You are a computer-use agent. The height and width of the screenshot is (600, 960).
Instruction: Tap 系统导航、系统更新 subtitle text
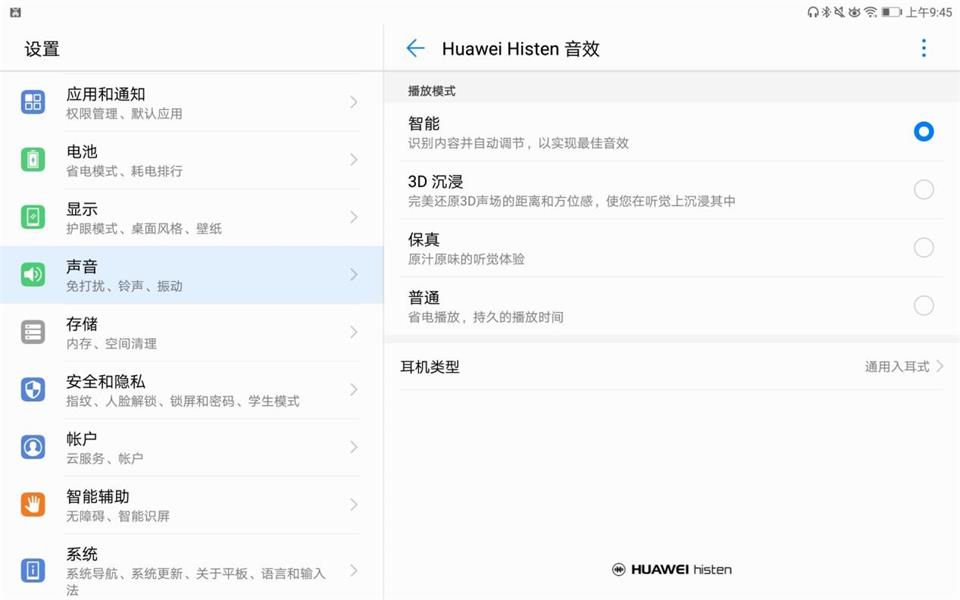pyautogui.click(x=195, y=581)
